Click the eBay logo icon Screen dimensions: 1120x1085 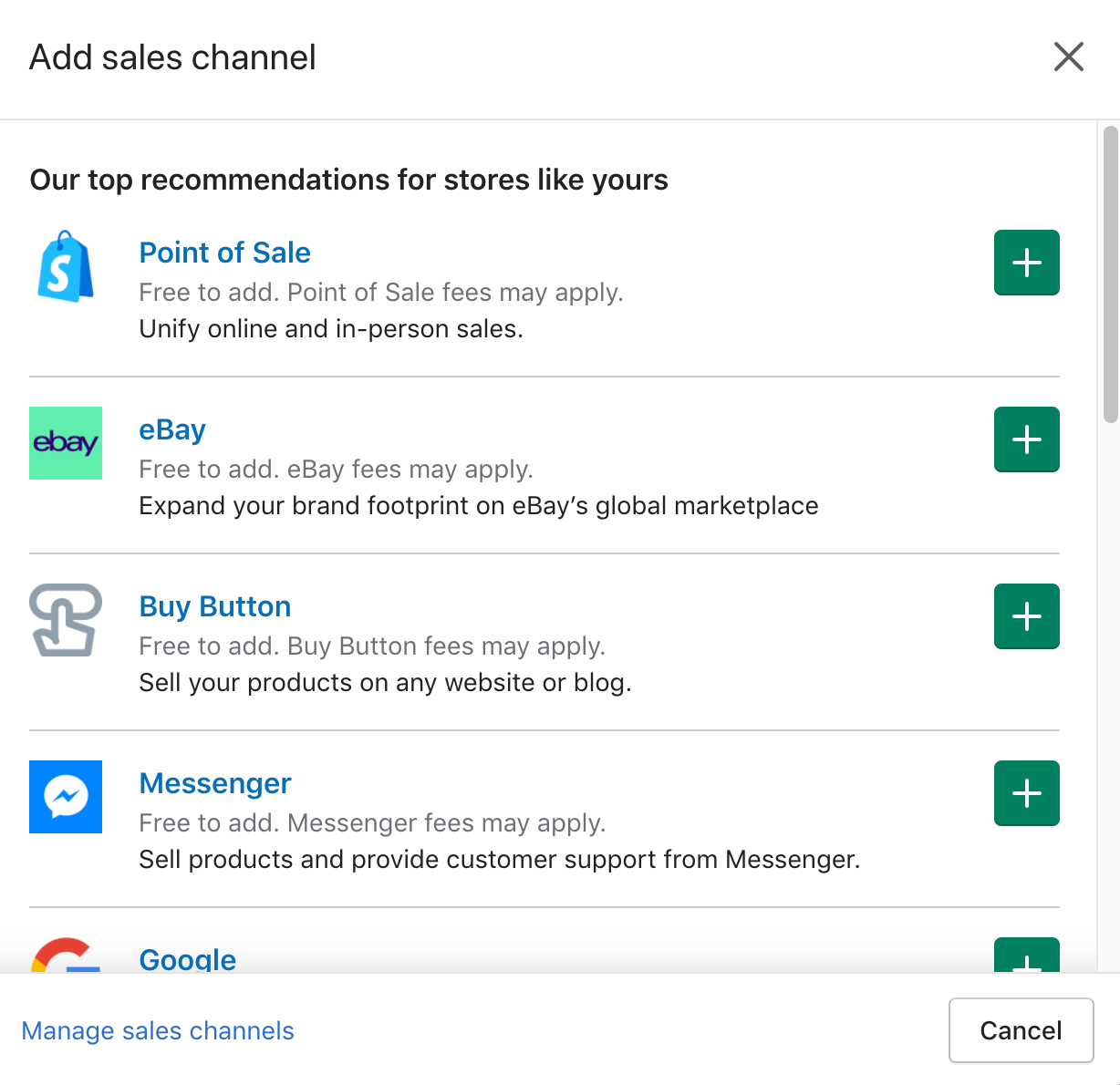[x=66, y=443]
